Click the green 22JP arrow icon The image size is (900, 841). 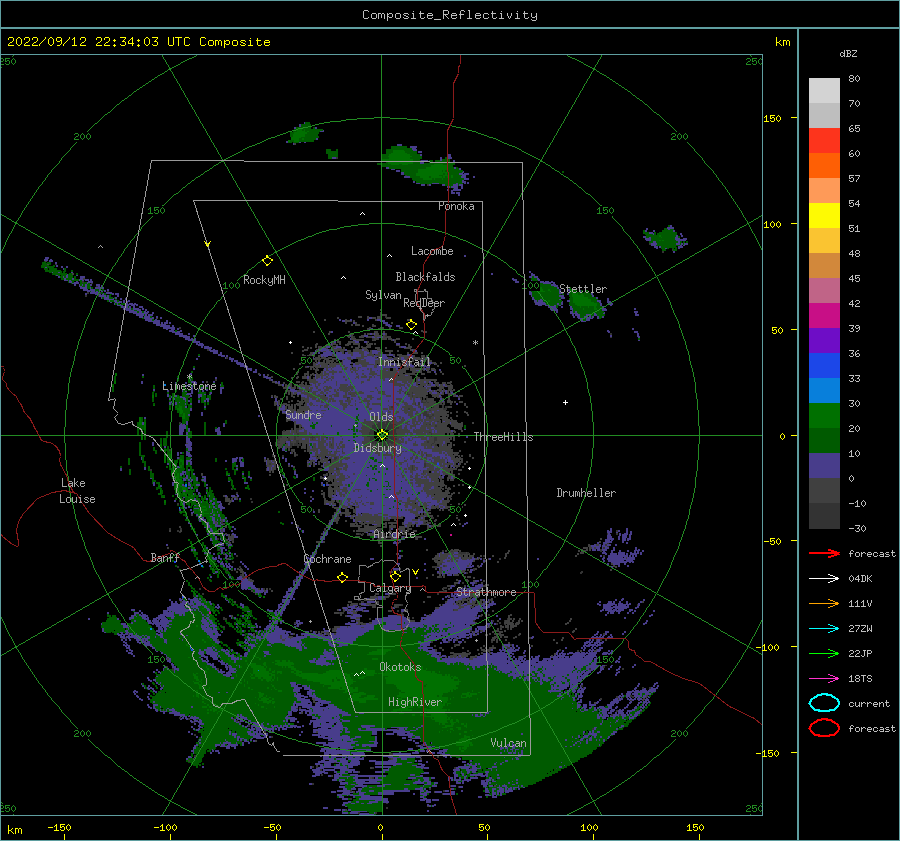point(824,653)
